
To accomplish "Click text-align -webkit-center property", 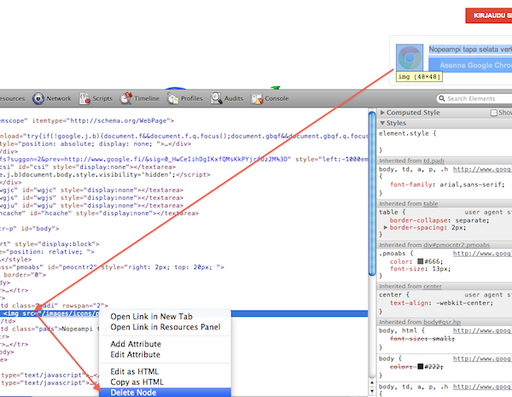I will pos(441,303).
